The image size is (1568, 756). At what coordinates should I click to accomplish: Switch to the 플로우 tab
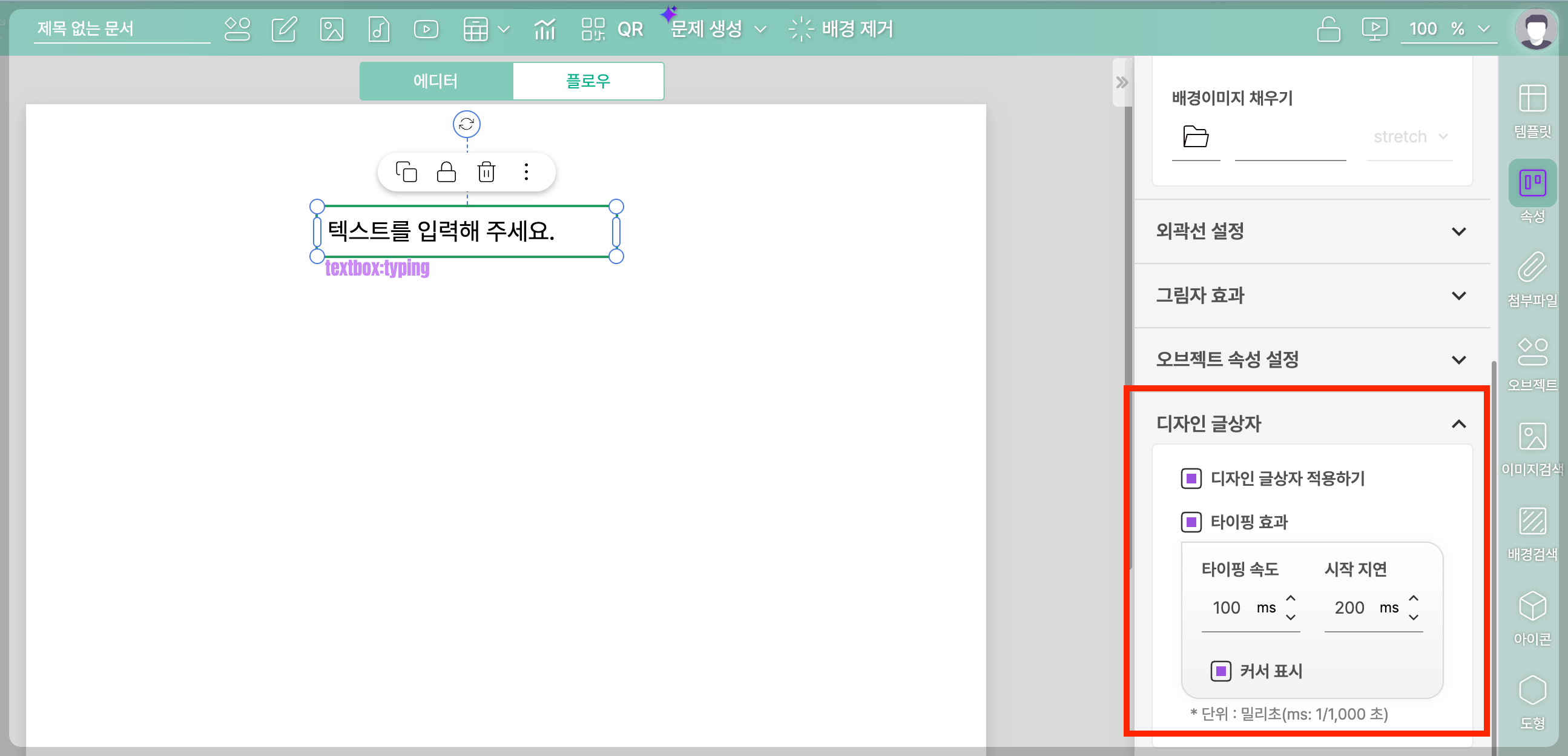pos(587,81)
